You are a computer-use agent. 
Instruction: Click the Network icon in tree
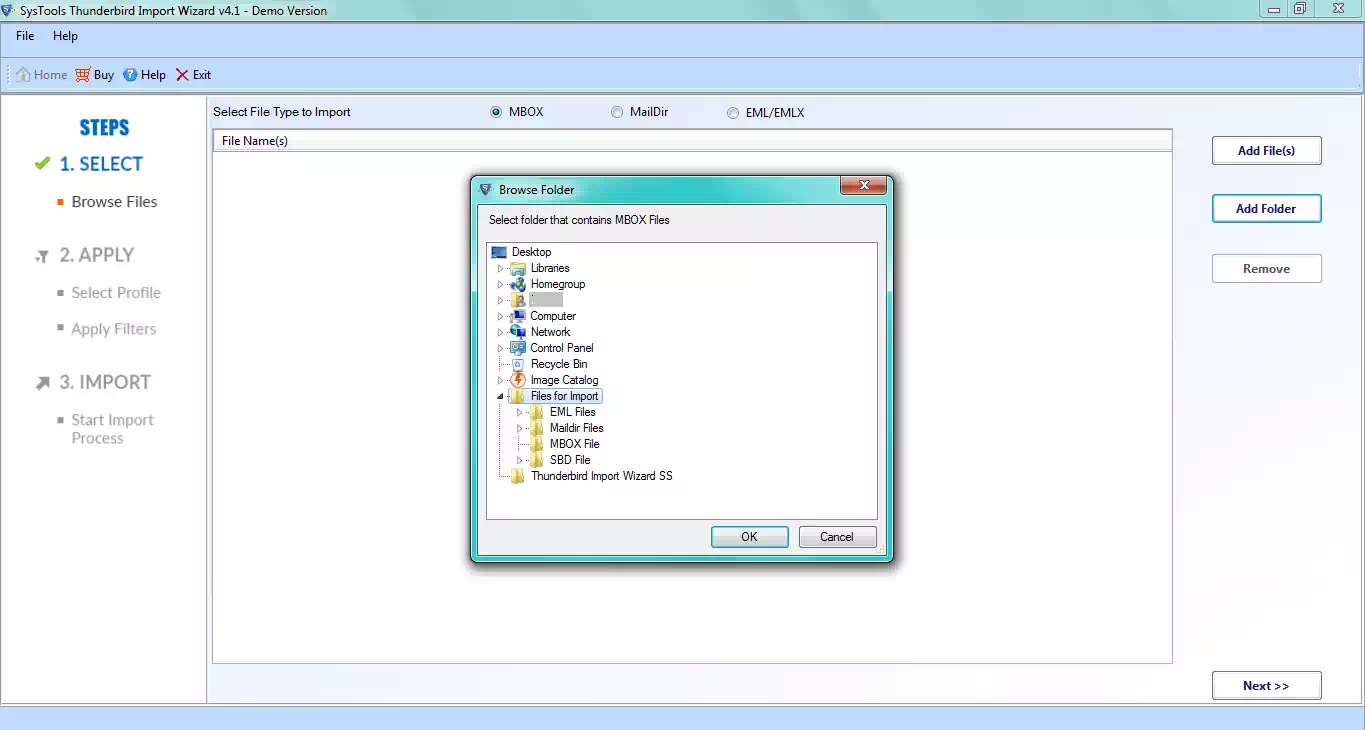click(x=518, y=332)
